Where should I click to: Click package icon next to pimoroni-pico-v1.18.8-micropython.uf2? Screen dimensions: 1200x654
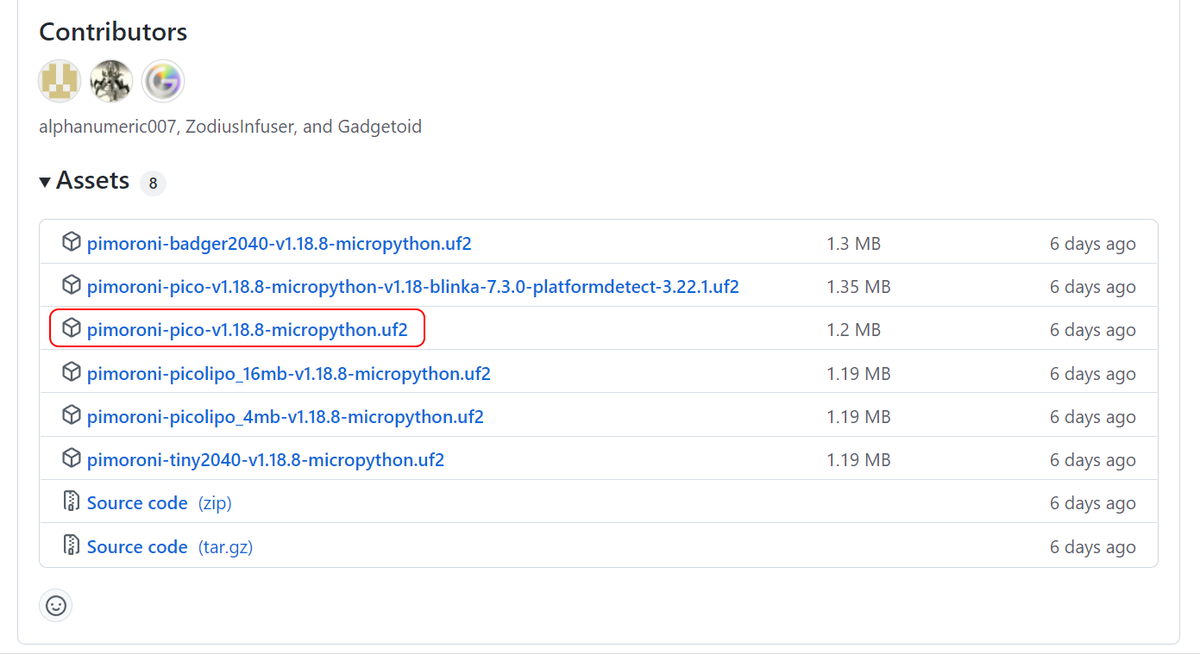(x=71, y=329)
